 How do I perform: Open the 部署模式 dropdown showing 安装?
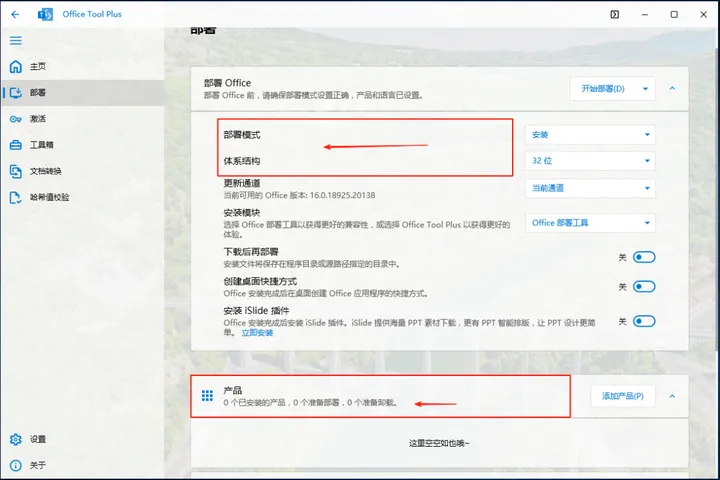coord(590,135)
